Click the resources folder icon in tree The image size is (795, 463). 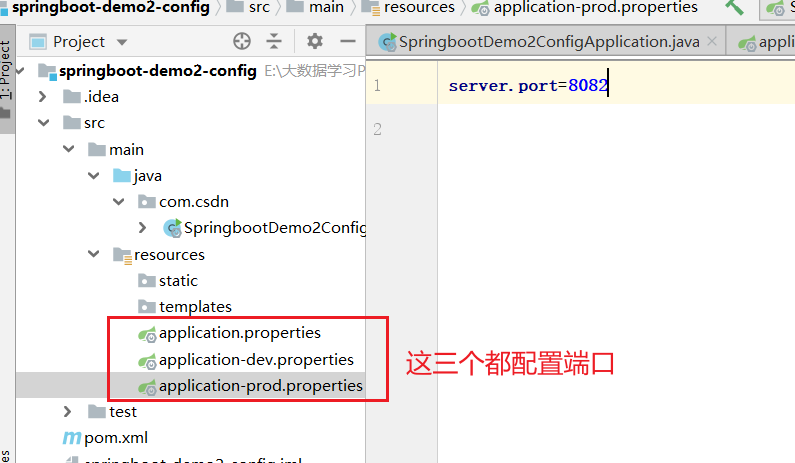tap(122, 255)
